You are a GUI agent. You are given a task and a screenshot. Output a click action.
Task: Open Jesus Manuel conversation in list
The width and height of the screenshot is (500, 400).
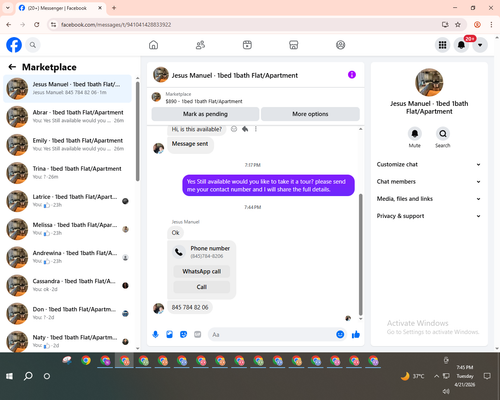click(x=67, y=89)
